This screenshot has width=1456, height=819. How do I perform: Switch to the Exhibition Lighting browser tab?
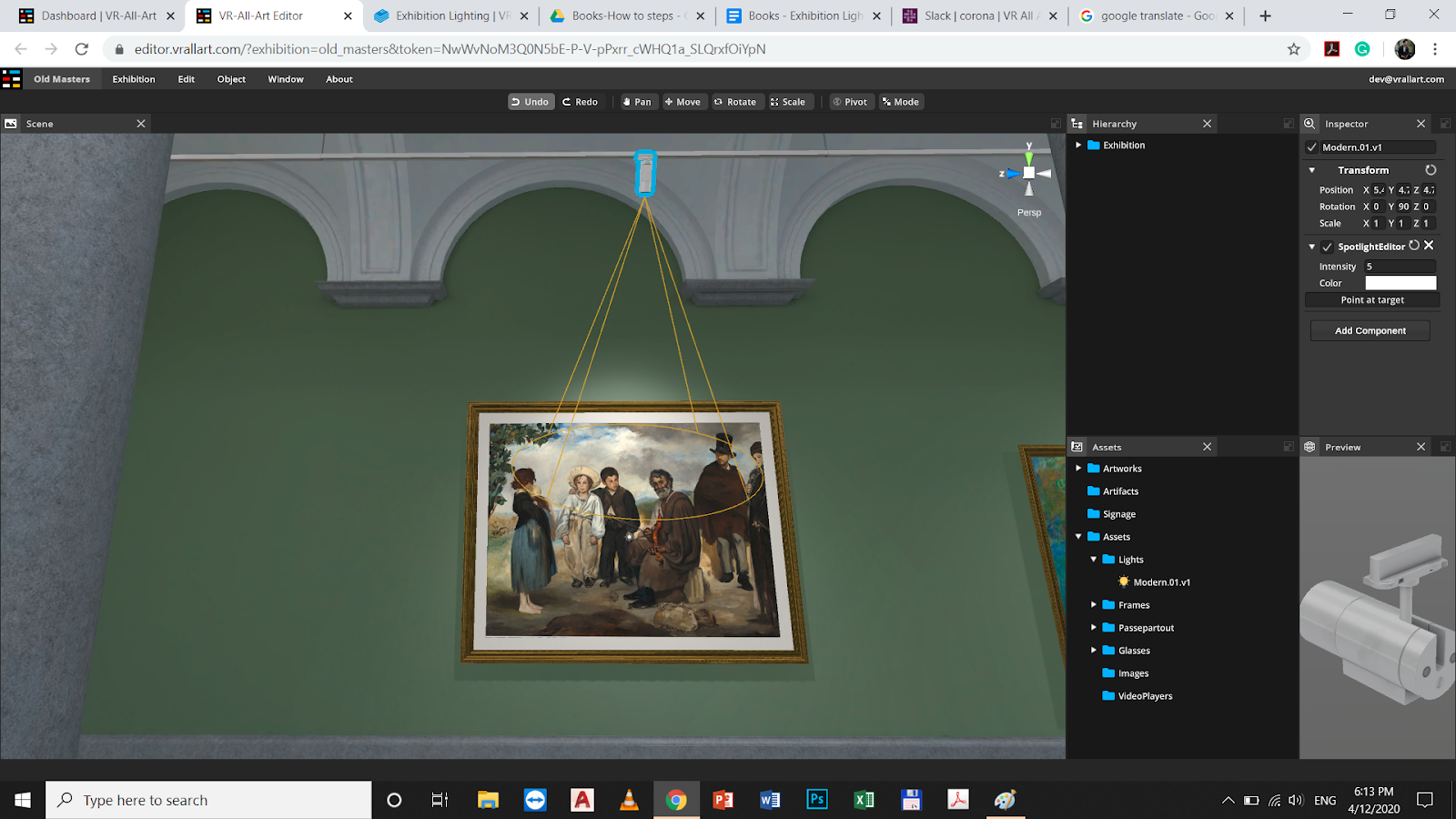pyautogui.click(x=450, y=15)
